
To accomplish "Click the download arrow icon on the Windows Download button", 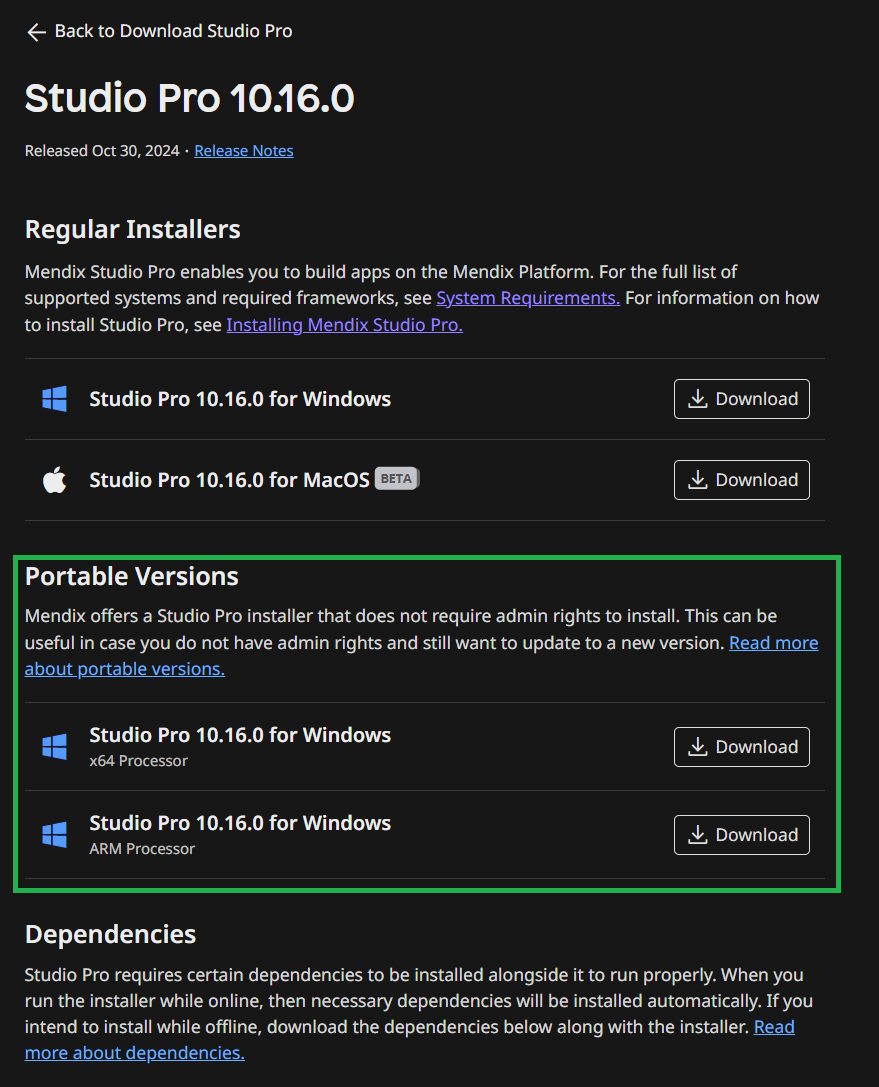I will (698, 398).
